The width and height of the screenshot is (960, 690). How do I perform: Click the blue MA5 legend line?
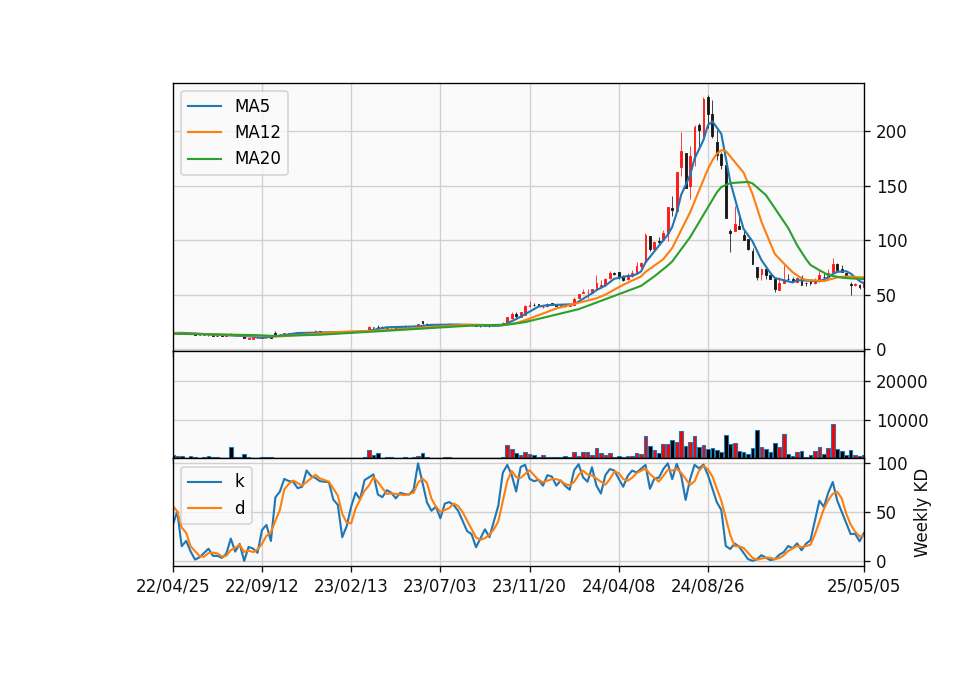coord(204,106)
